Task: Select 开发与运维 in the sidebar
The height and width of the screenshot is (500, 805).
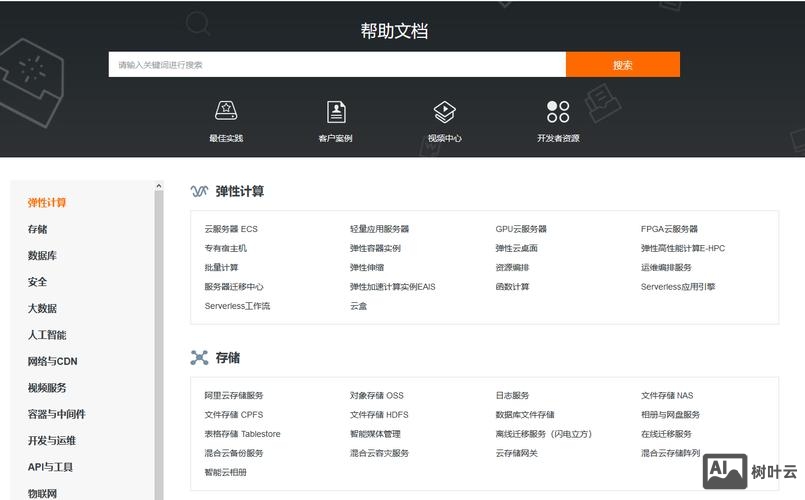Action: point(51,441)
